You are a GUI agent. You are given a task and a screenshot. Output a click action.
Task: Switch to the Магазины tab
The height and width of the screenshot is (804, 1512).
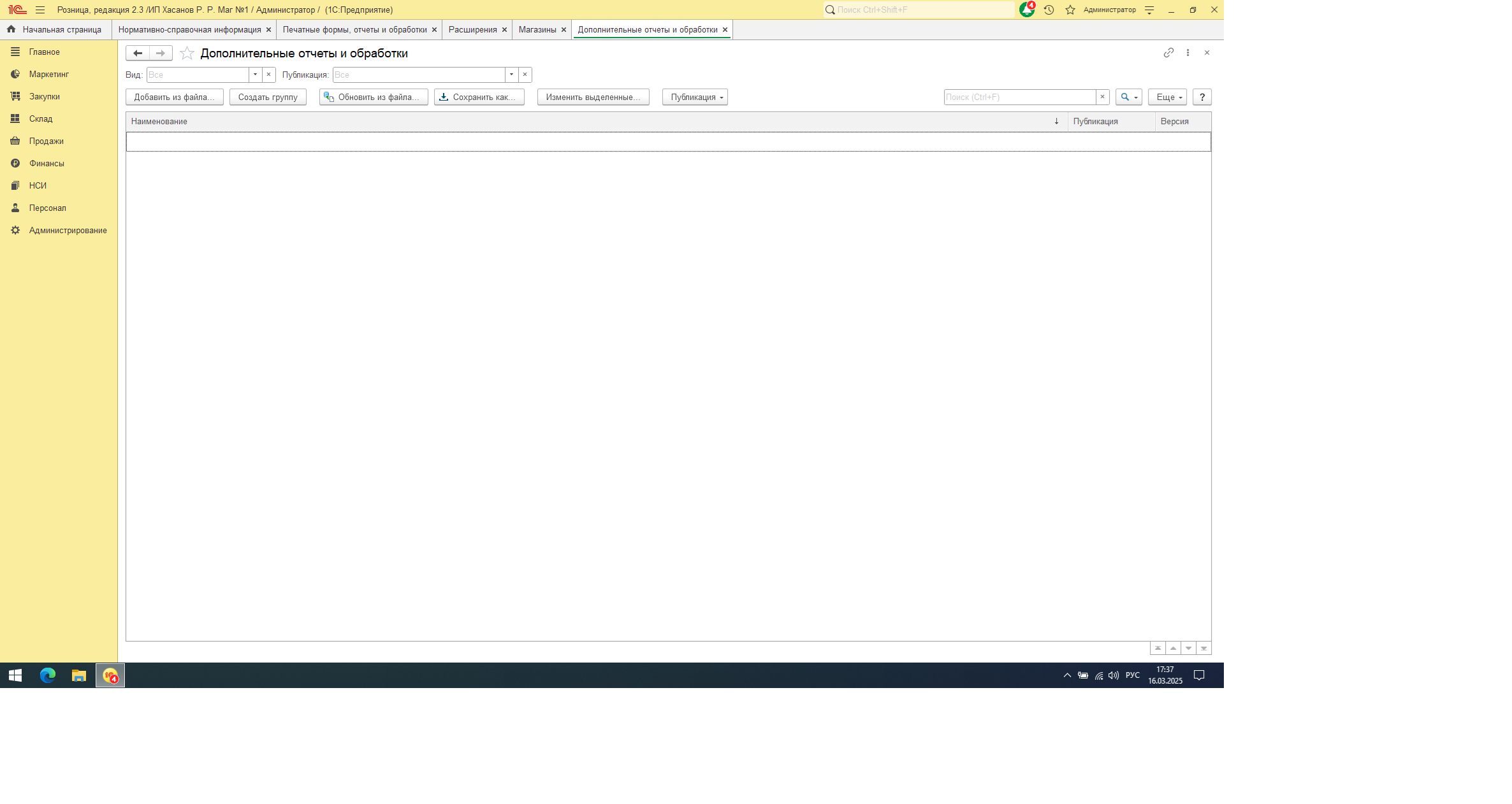coord(537,30)
